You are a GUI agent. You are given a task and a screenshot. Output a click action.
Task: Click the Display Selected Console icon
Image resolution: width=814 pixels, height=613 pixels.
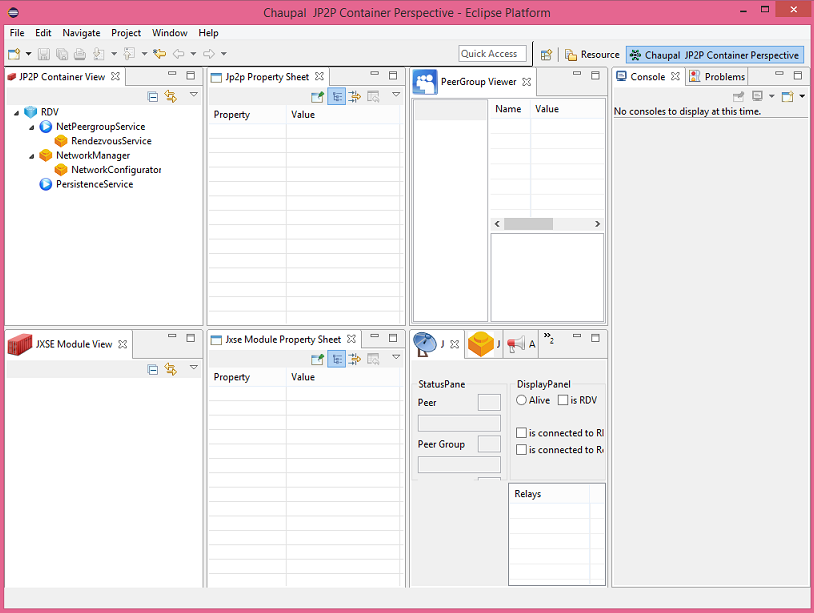pyautogui.click(x=757, y=96)
